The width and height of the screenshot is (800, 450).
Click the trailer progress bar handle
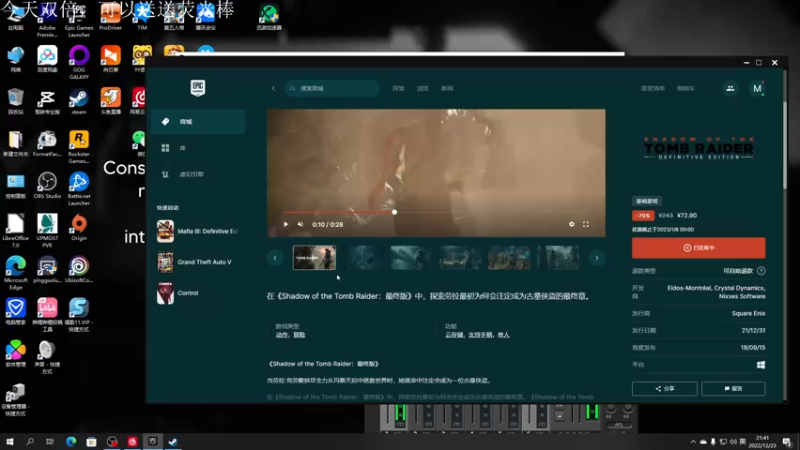click(394, 212)
